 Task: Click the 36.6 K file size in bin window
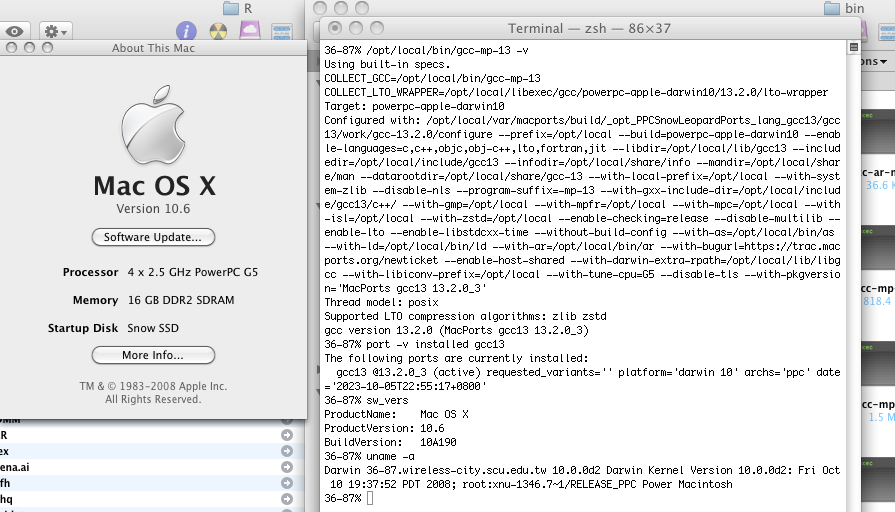[880, 186]
